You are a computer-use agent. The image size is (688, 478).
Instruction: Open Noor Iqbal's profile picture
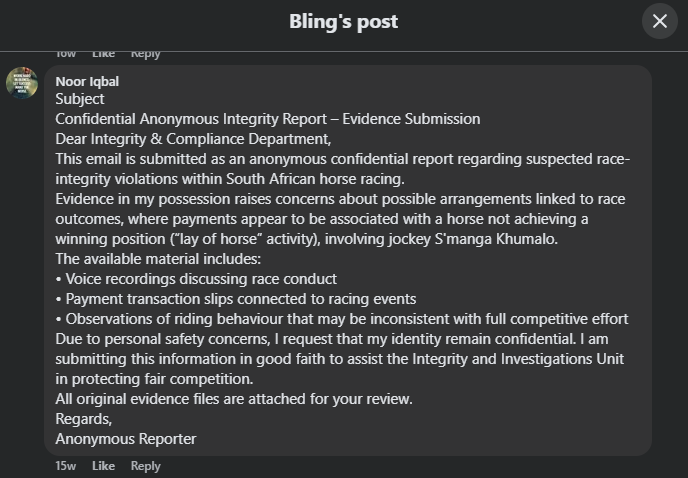point(22,83)
